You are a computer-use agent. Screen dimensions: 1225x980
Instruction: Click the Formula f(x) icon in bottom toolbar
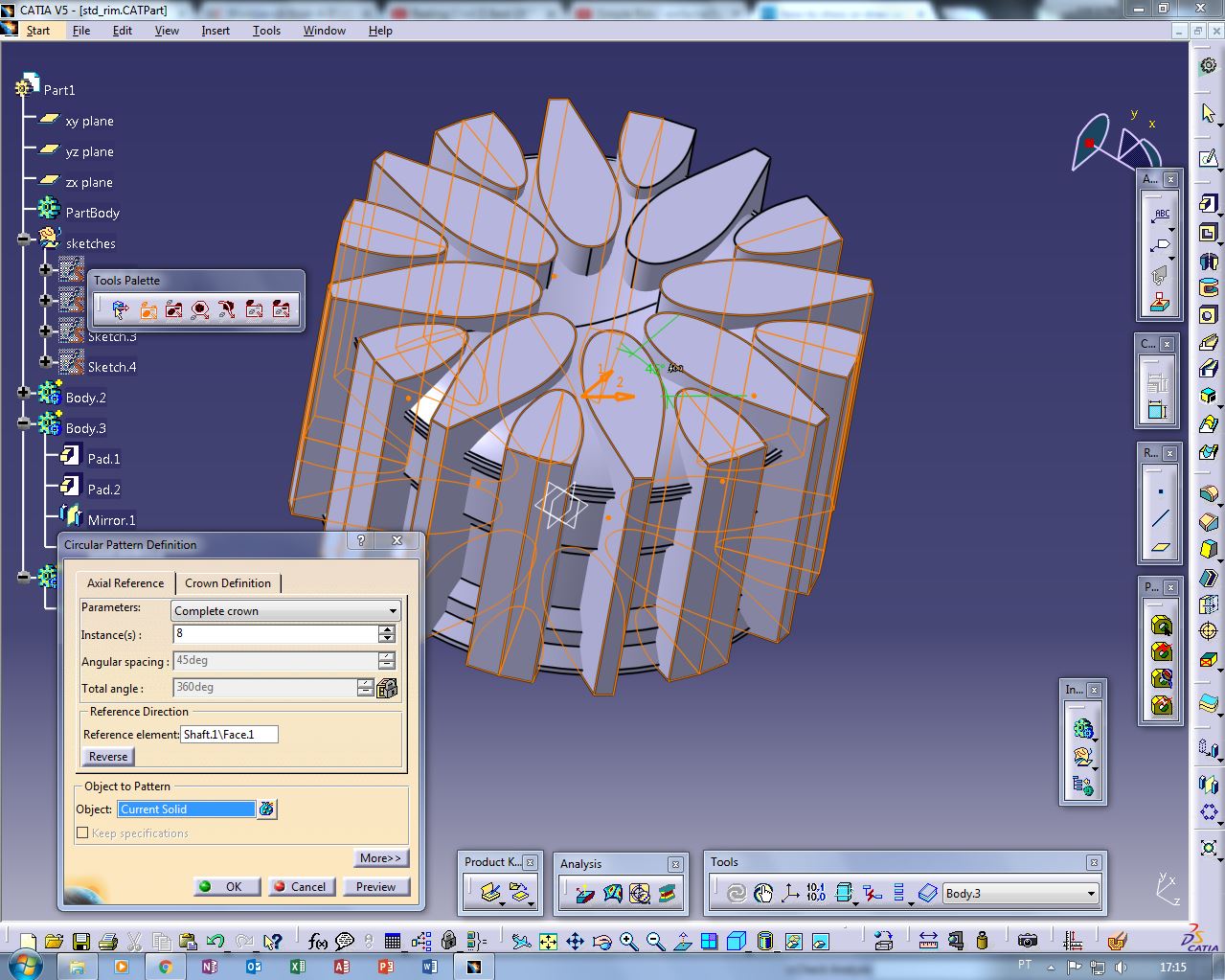pos(317,942)
